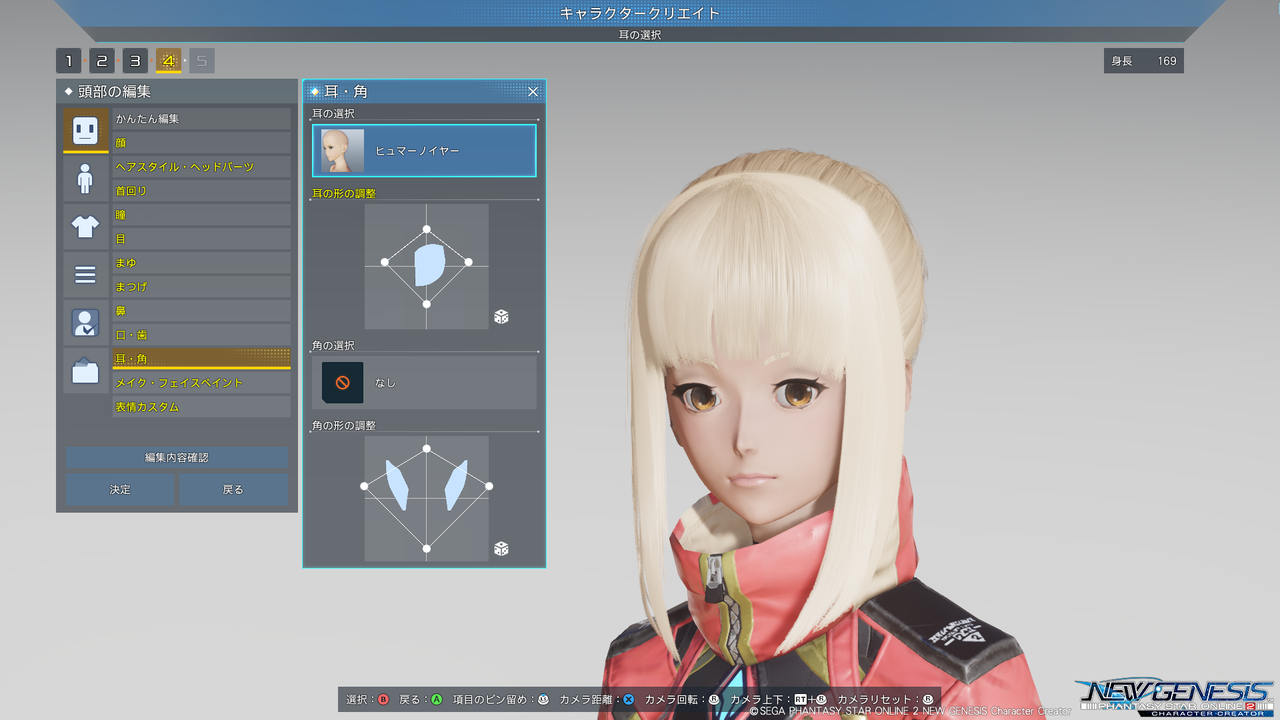Click the 耳の形の調整 section label
Image resolution: width=1280 pixels, height=720 pixels.
click(344, 193)
